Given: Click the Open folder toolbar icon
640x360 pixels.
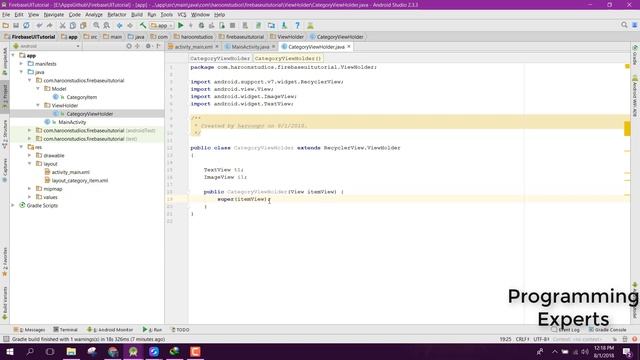Looking at the screenshot, I should 6,25.
